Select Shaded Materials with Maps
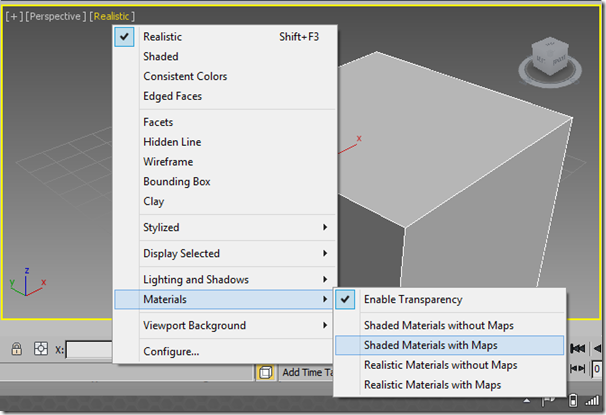 (430, 345)
